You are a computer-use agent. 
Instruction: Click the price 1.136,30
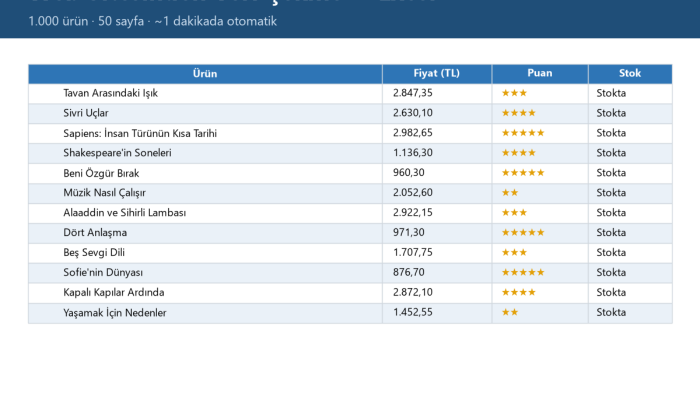pyautogui.click(x=412, y=153)
